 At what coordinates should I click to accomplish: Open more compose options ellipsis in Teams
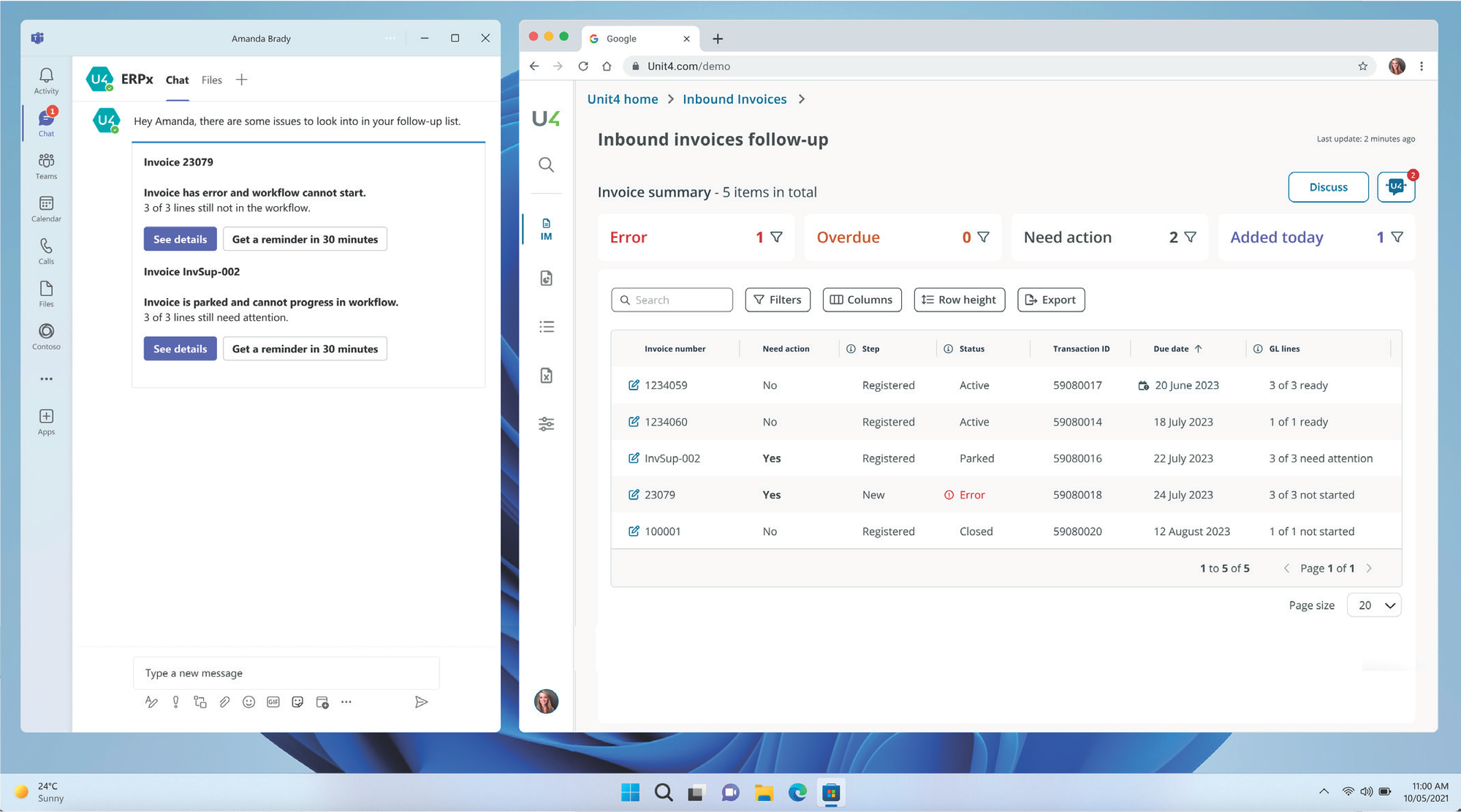346,702
